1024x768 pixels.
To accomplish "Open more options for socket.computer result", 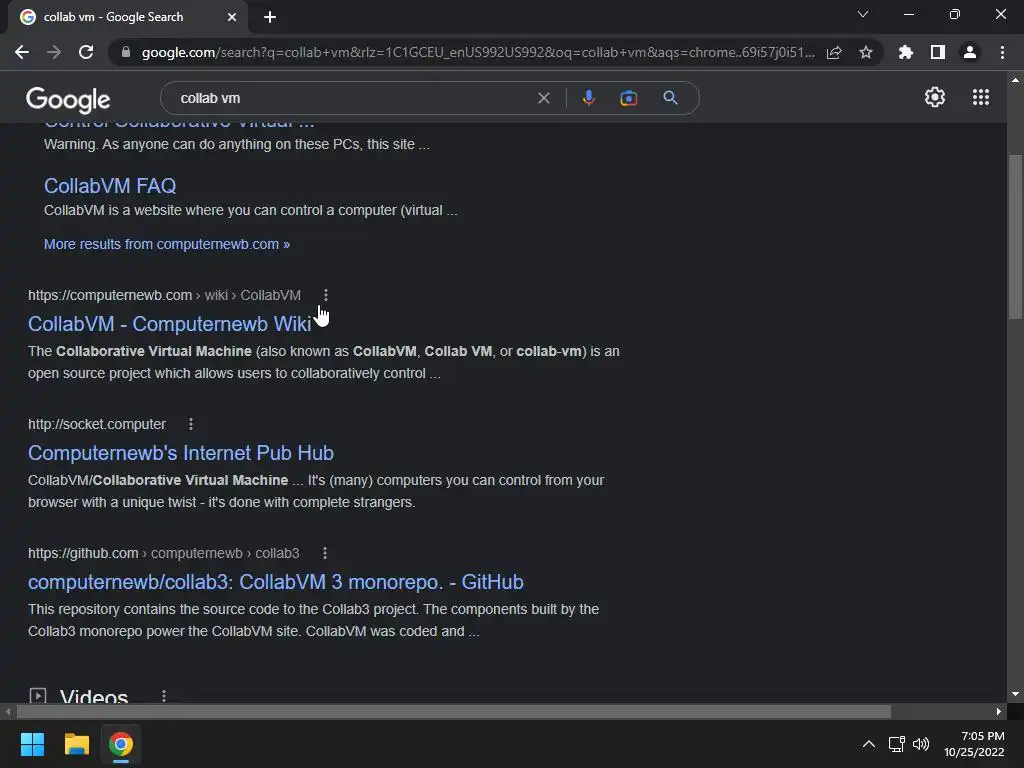I will pos(191,424).
